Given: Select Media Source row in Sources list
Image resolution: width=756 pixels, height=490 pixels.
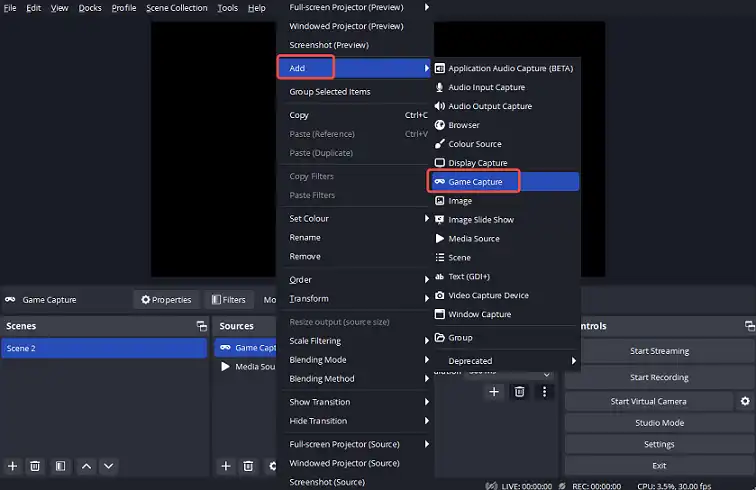Looking at the screenshot, I should tap(247, 367).
